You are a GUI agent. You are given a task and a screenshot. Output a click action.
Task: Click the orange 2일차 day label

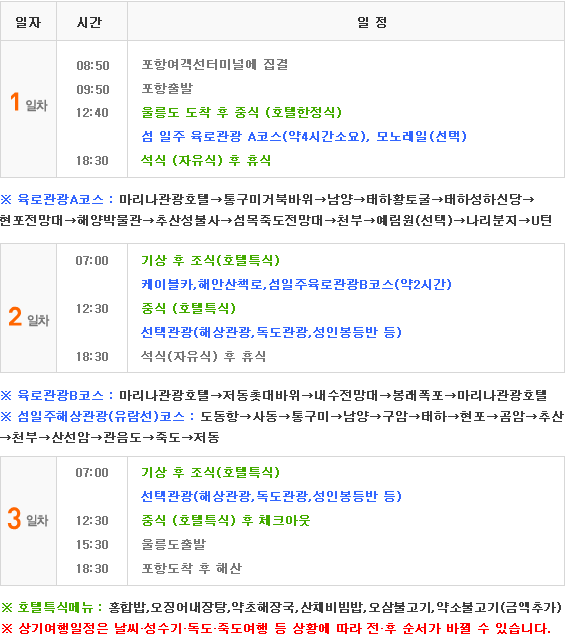(x=28, y=317)
